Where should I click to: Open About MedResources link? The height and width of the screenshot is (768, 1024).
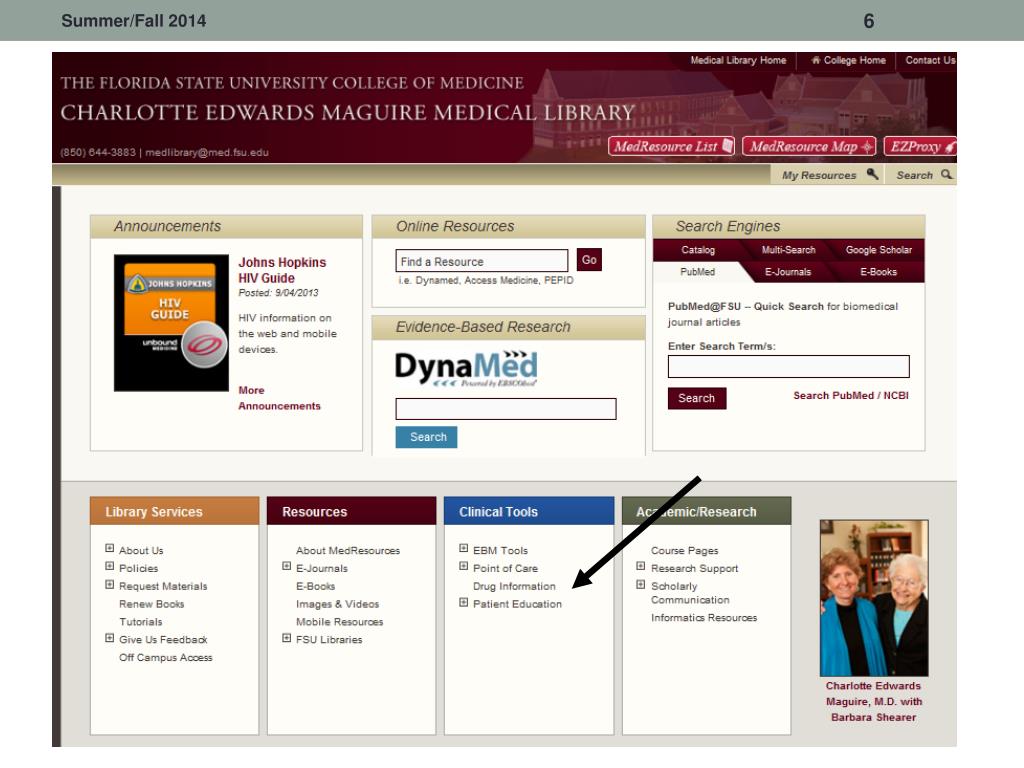[x=348, y=551]
